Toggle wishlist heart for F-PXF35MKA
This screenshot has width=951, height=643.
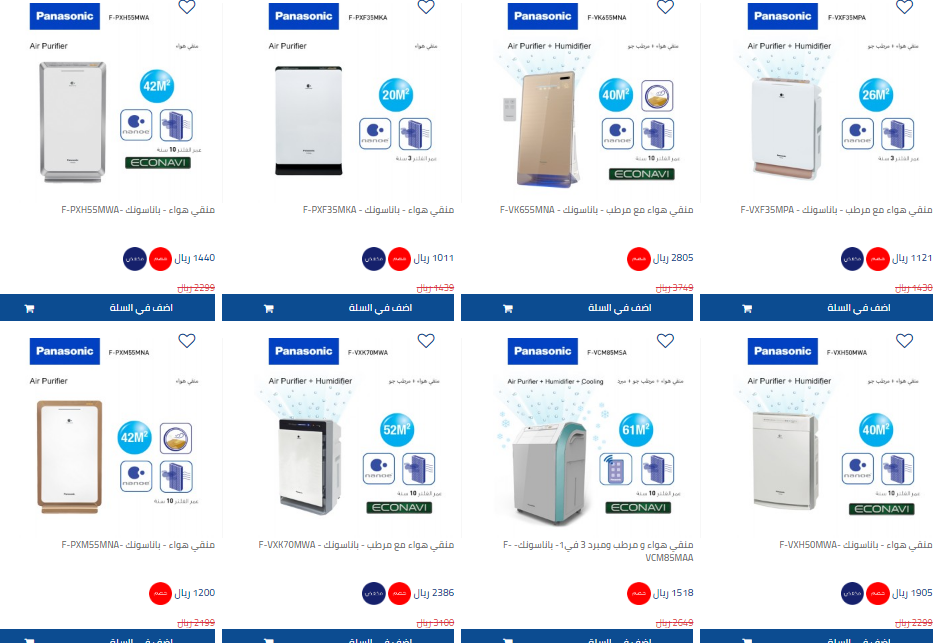point(426,7)
